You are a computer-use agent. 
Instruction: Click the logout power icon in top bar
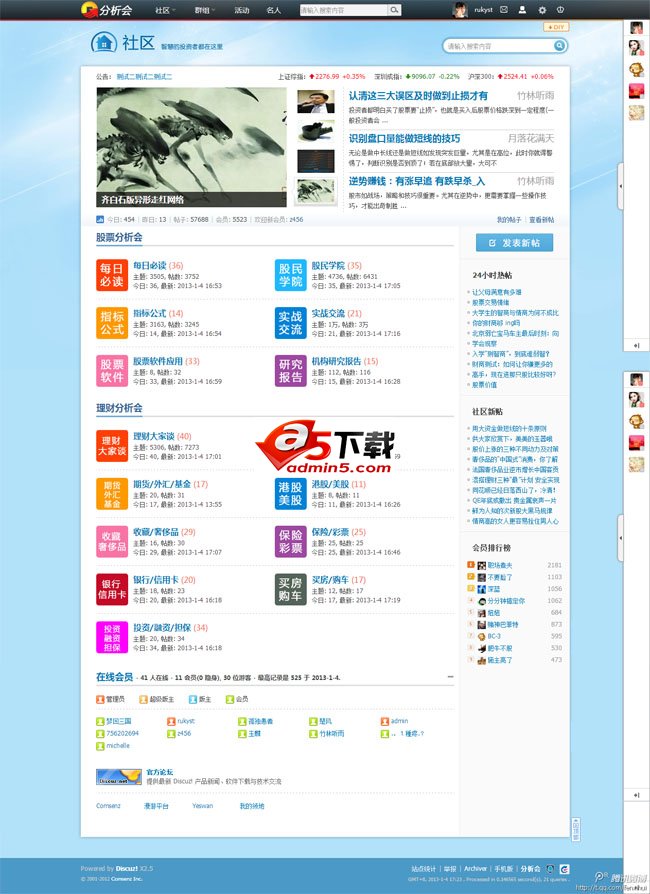pos(560,10)
